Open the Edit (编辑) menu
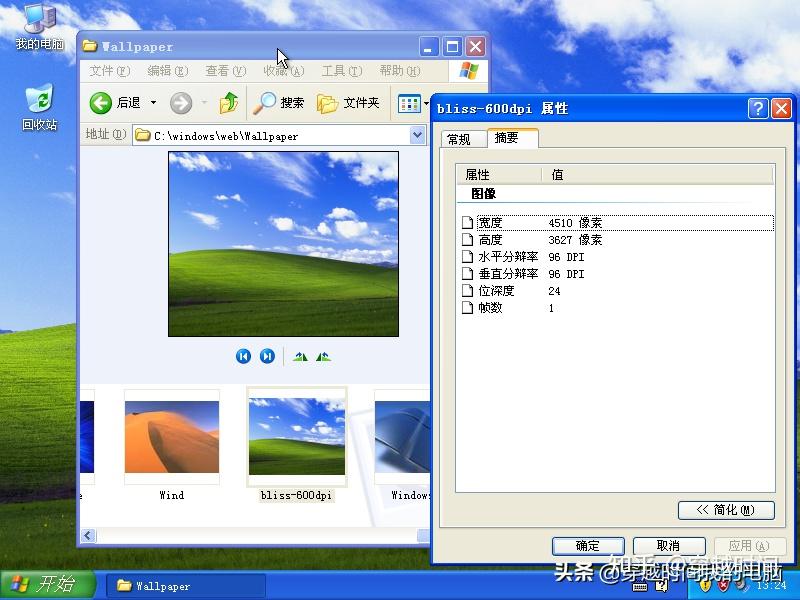The image size is (800, 600). [167, 71]
